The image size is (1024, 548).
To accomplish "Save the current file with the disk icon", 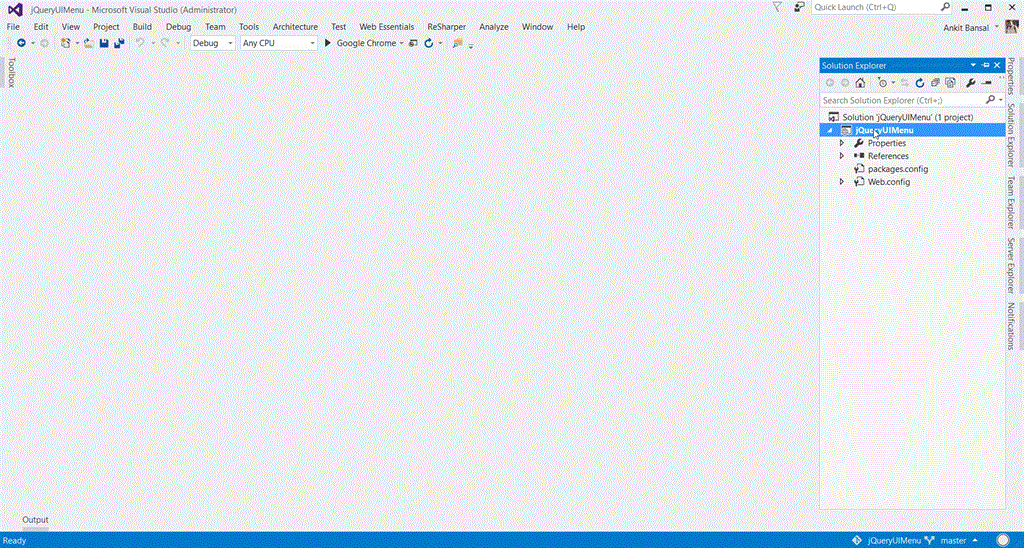I will 104,43.
